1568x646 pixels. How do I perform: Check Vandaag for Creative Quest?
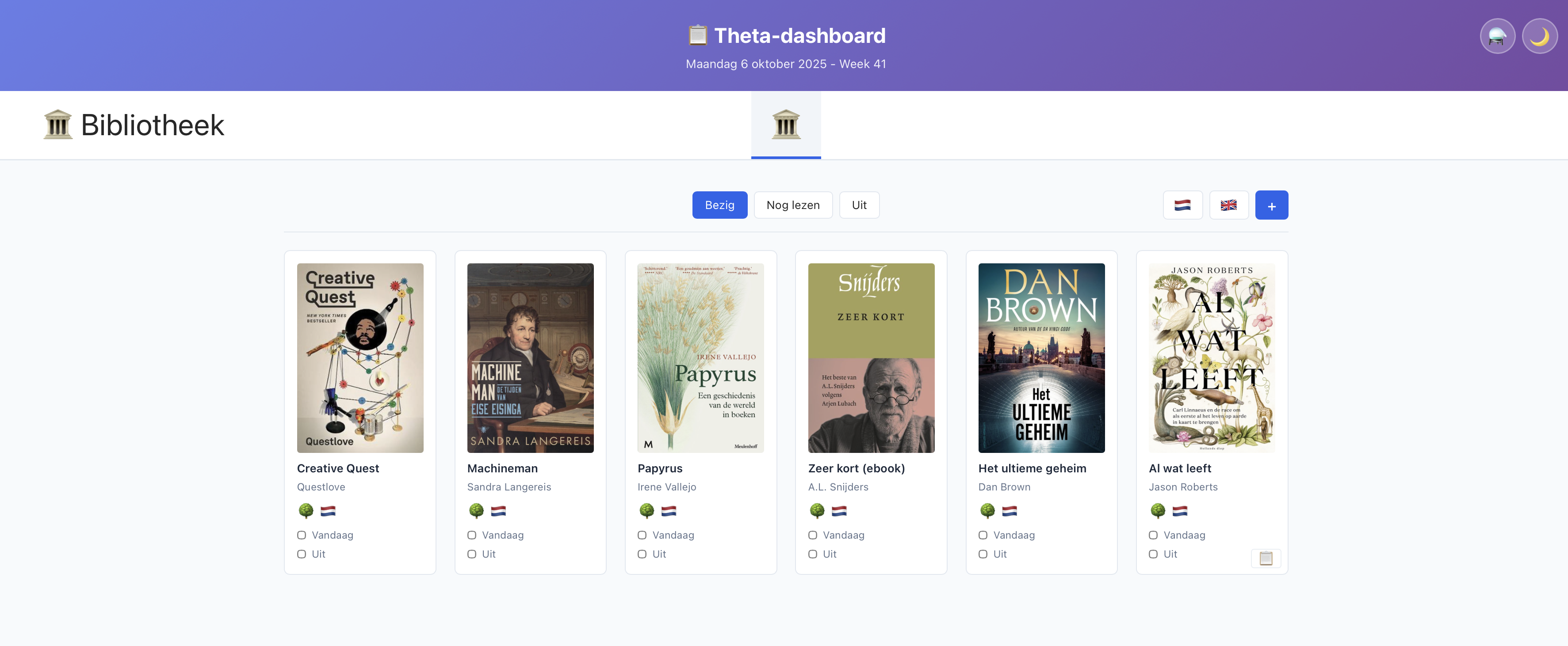click(301, 535)
